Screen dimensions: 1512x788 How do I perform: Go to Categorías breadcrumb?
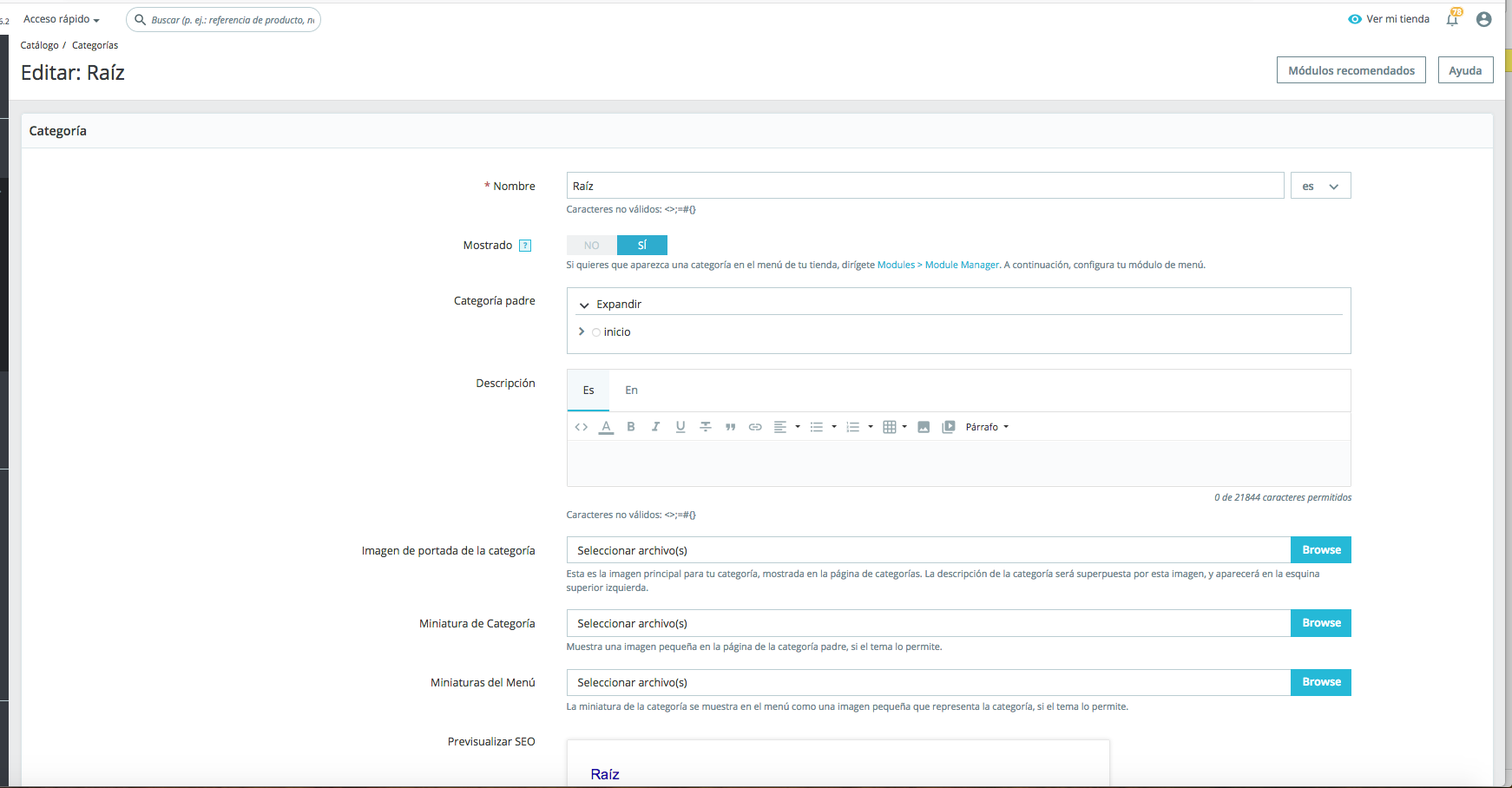[95, 45]
